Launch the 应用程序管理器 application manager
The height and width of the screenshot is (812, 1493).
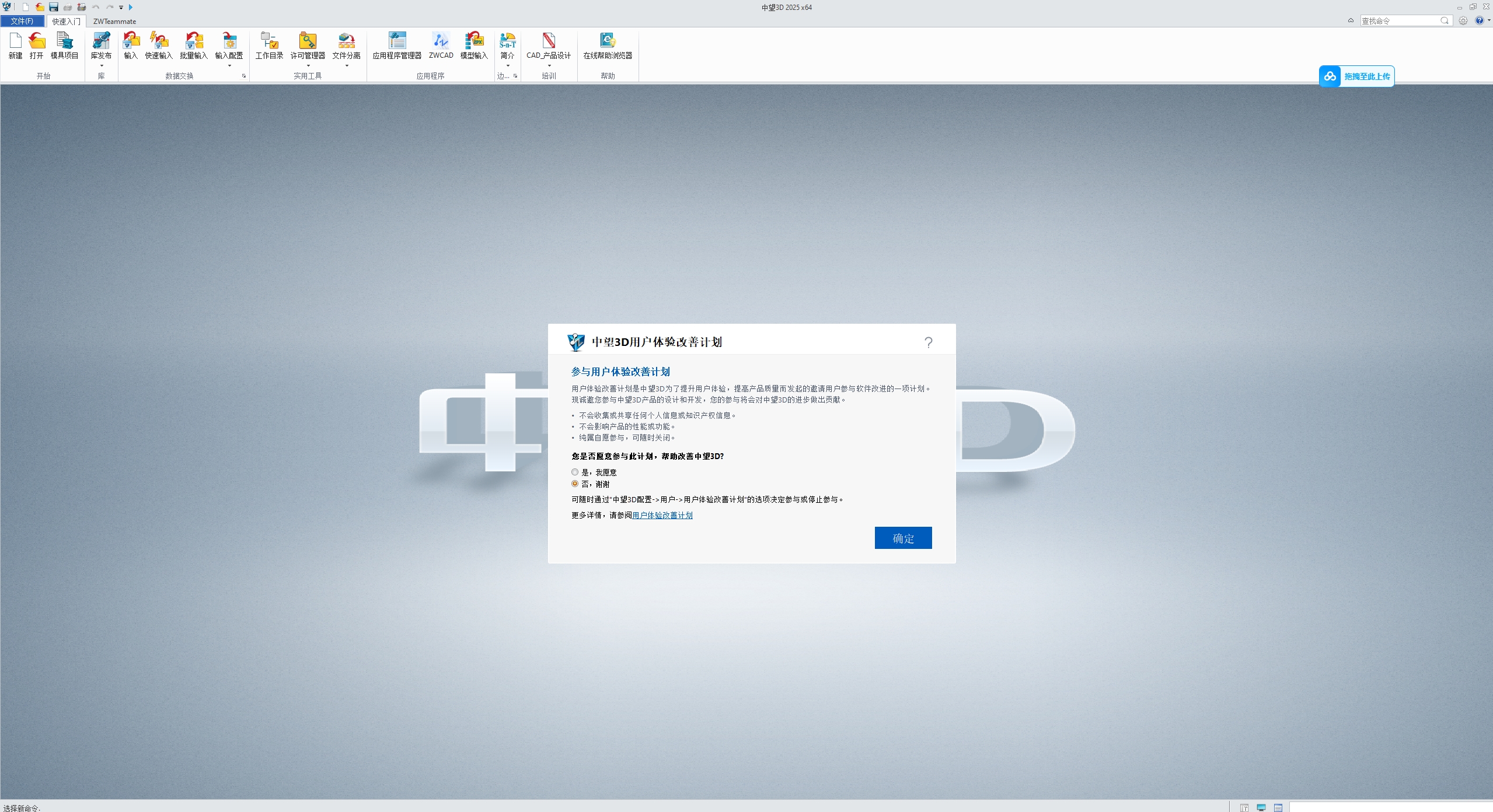pyautogui.click(x=397, y=45)
